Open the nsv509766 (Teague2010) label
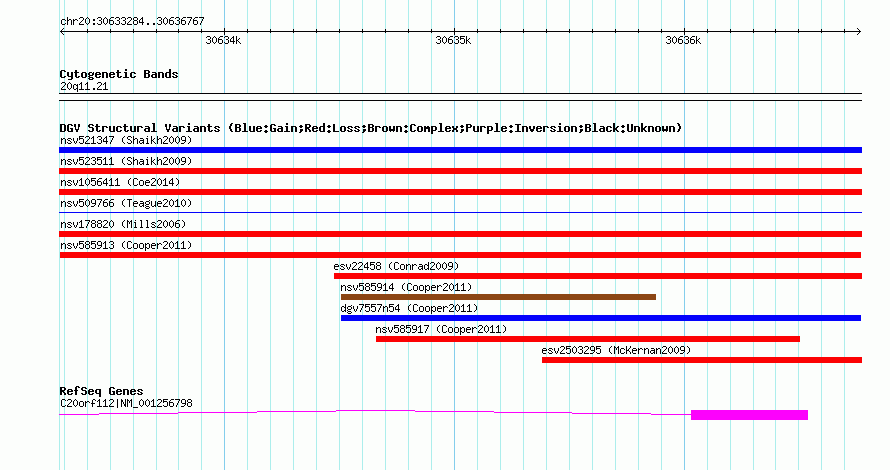This screenshot has height=470, width=890. (126, 203)
